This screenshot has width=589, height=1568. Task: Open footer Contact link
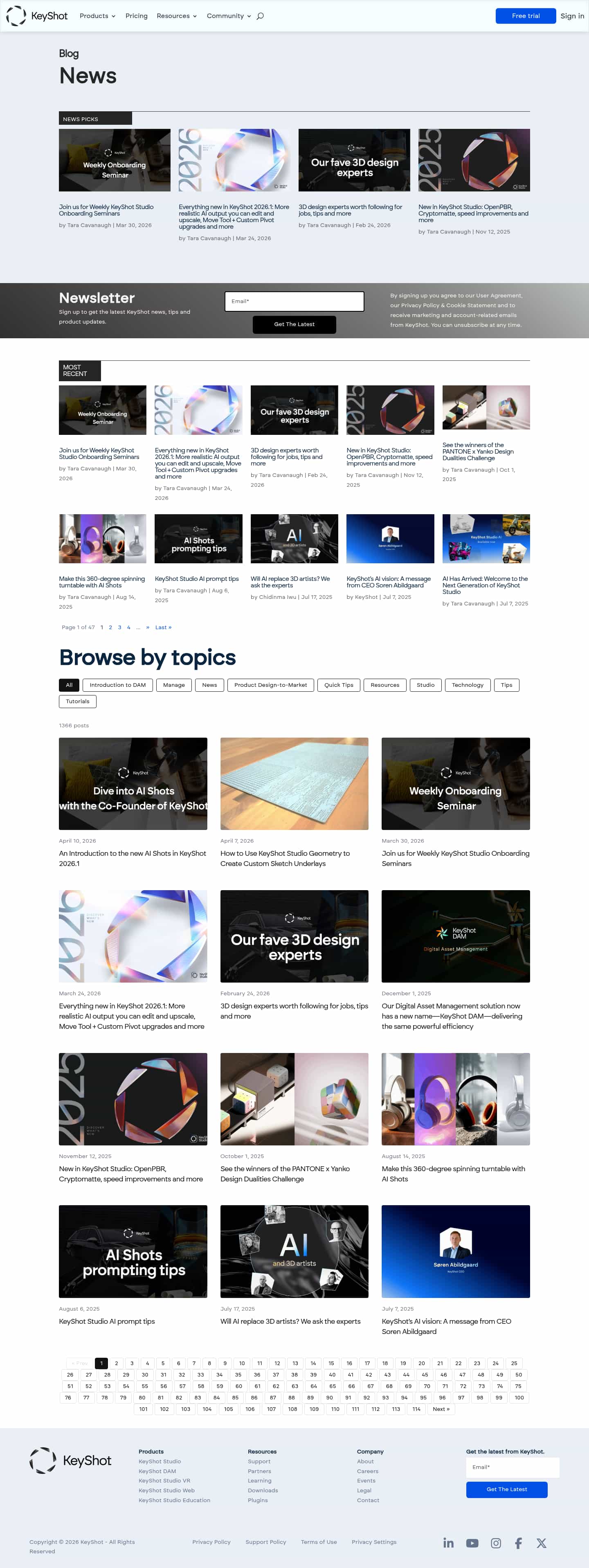point(368,1500)
